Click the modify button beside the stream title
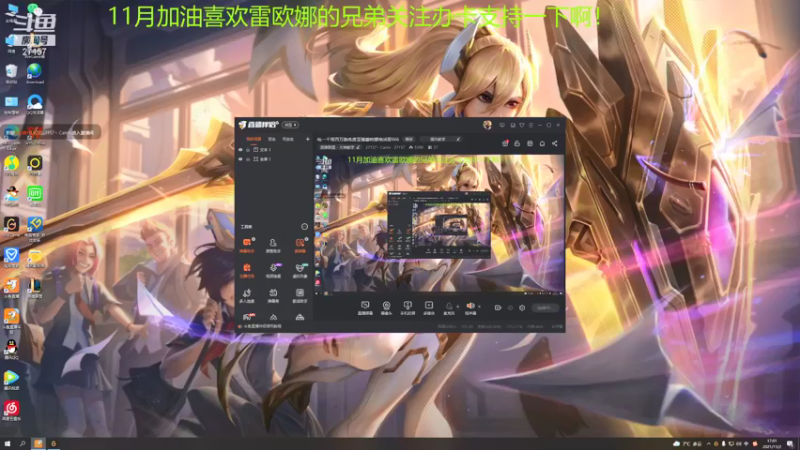The width and height of the screenshot is (800, 450). pyautogui.click(x=409, y=139)
